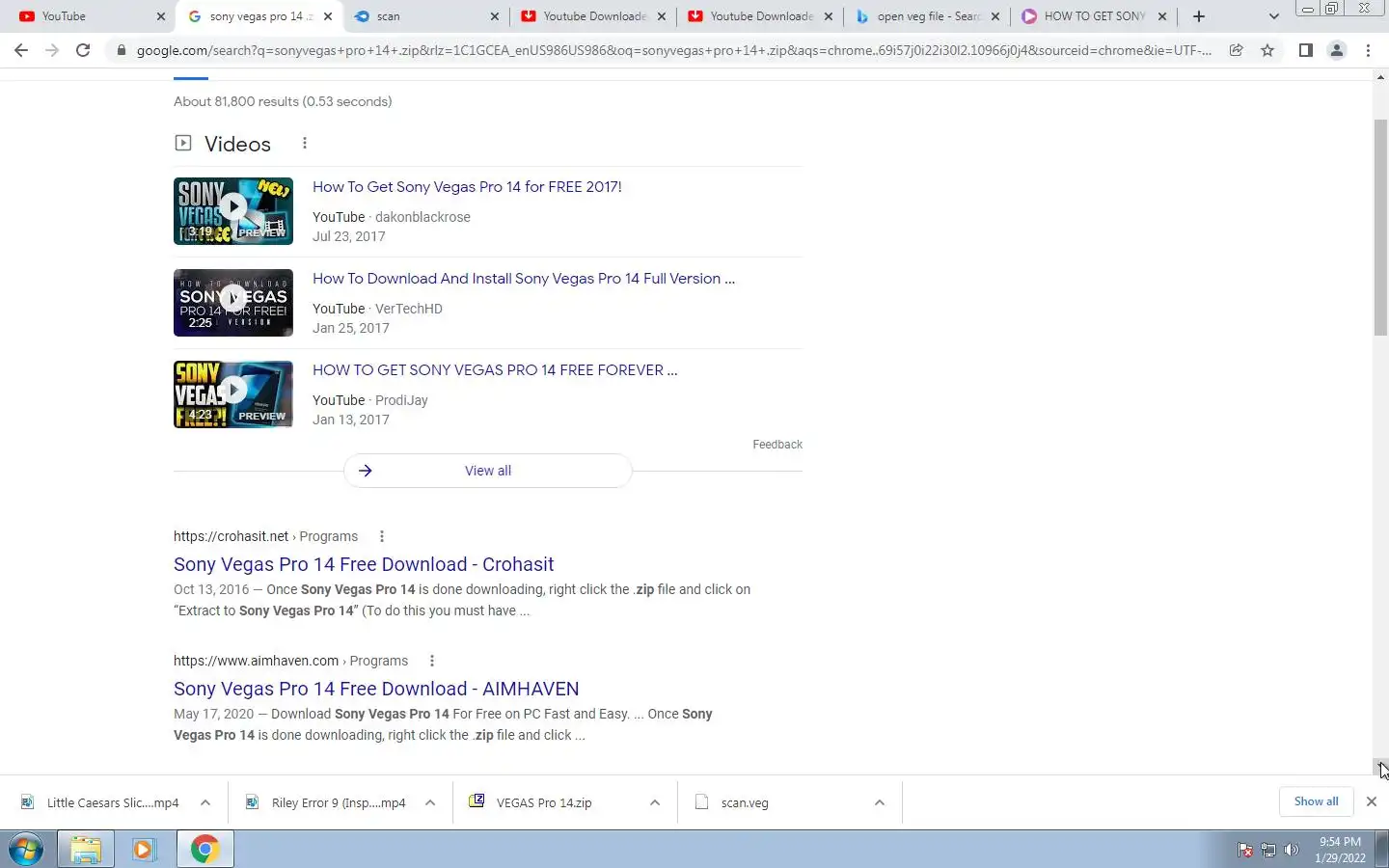Click the network icon in system tray
This screenshot has width=1389, height=868.
coord(1268,851)
